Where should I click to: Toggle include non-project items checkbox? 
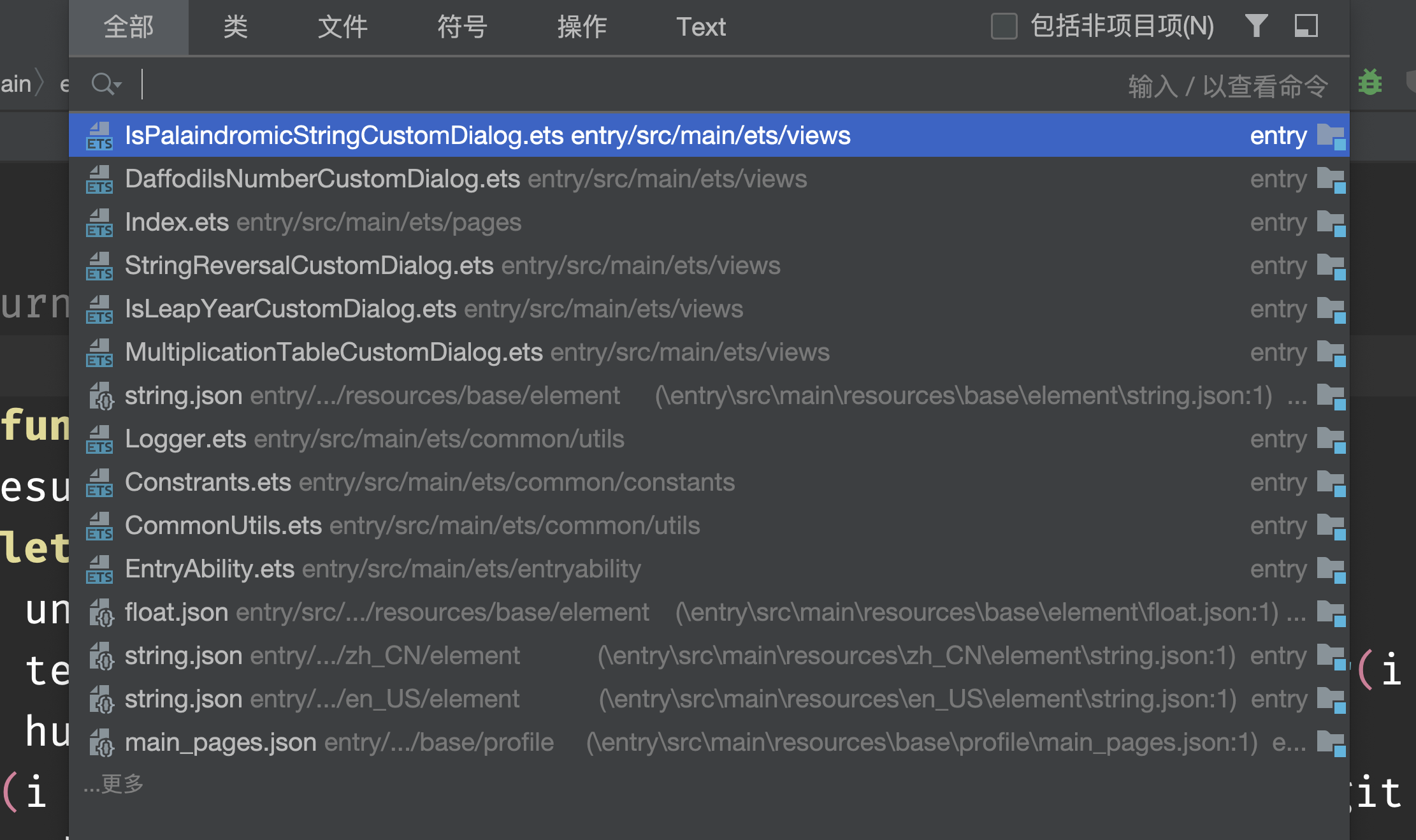tap(1004, 27)
